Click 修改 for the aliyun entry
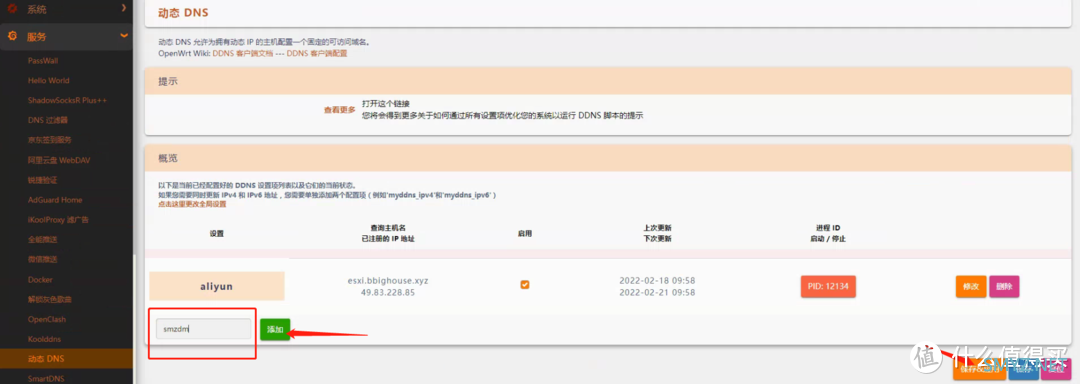The height and width of the screenshot is (384, 1080). pyautogui.click(x=970, y=286)
